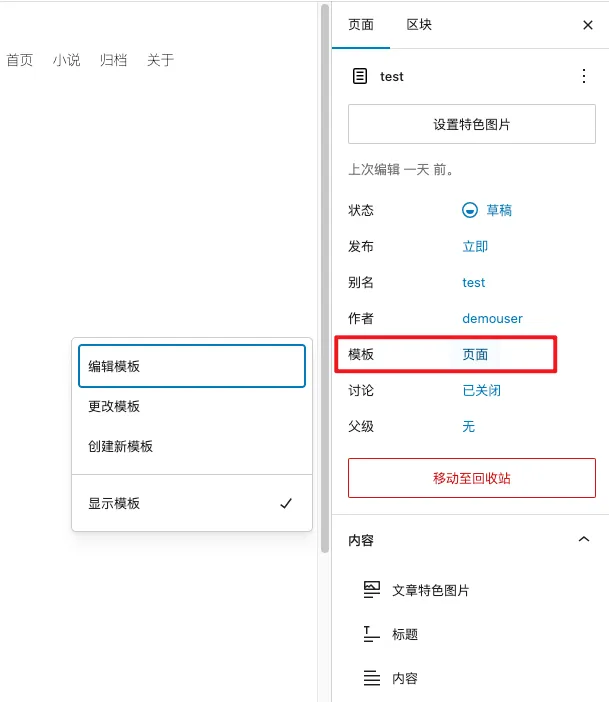Screen dimensions: 609x702
Task: Open the 发布 schedule dropdown 立即
Action: [475, 246]
